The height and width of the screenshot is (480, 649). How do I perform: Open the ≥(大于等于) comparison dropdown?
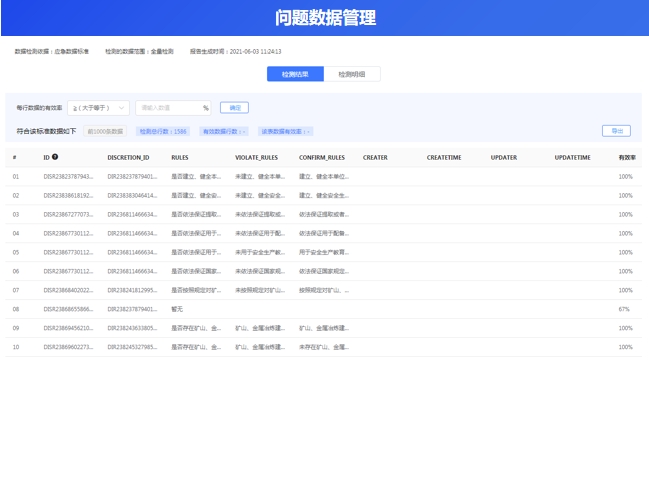(x=99, y=108)
